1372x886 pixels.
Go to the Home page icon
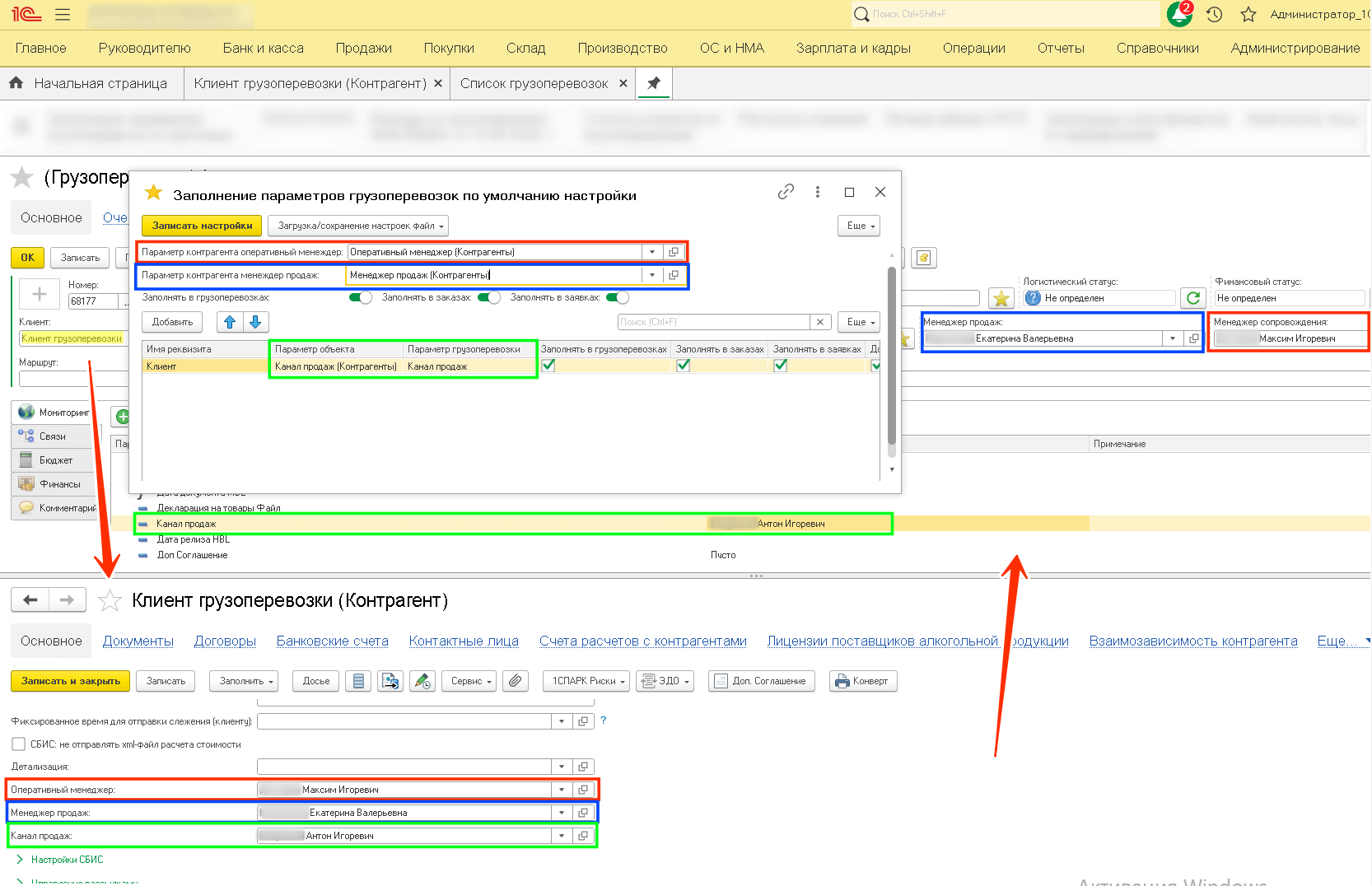pyautogui.click(x=16, y=83)
